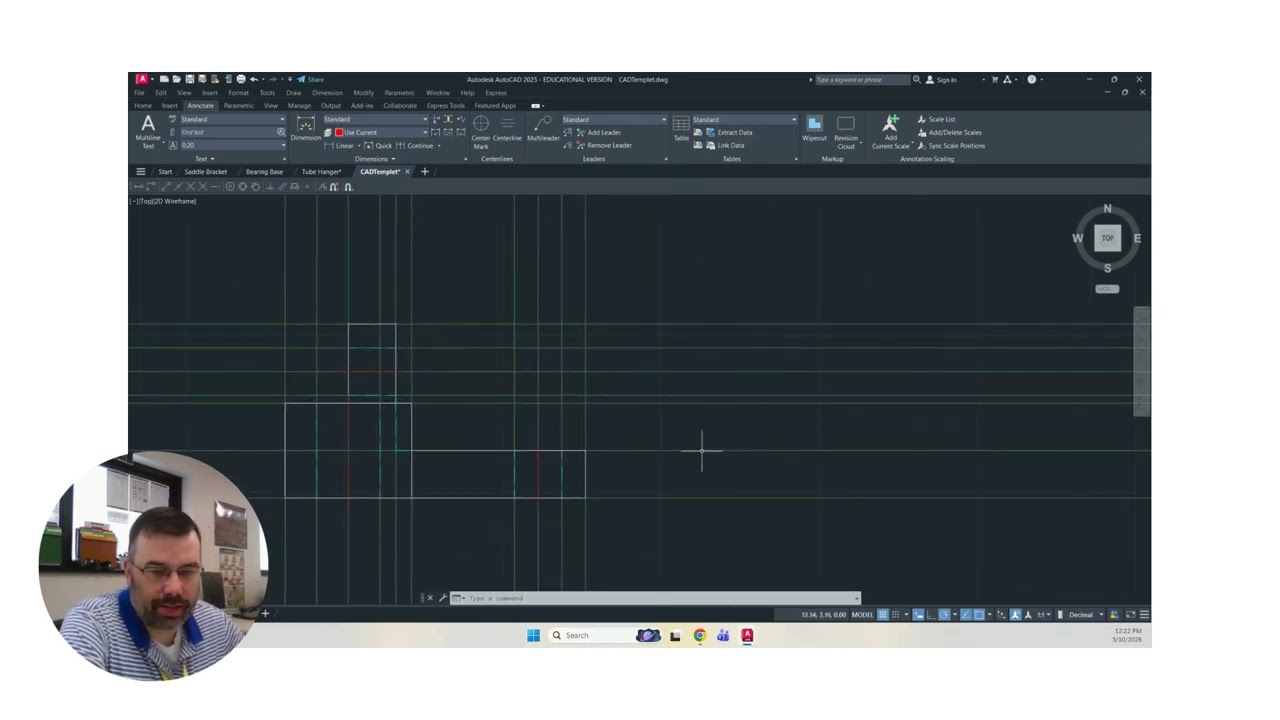Viewport: 1280px width, 720px height.
Task: Open the file tabs hamburger menu
Action: [x=140, y=172]
